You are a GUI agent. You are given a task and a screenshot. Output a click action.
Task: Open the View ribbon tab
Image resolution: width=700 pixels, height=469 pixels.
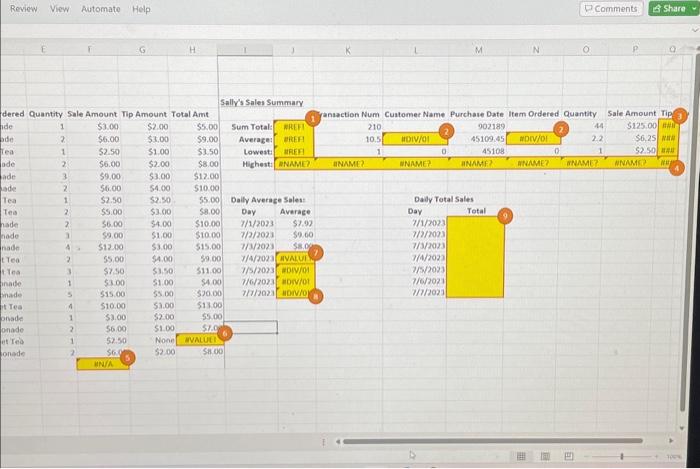59,8
